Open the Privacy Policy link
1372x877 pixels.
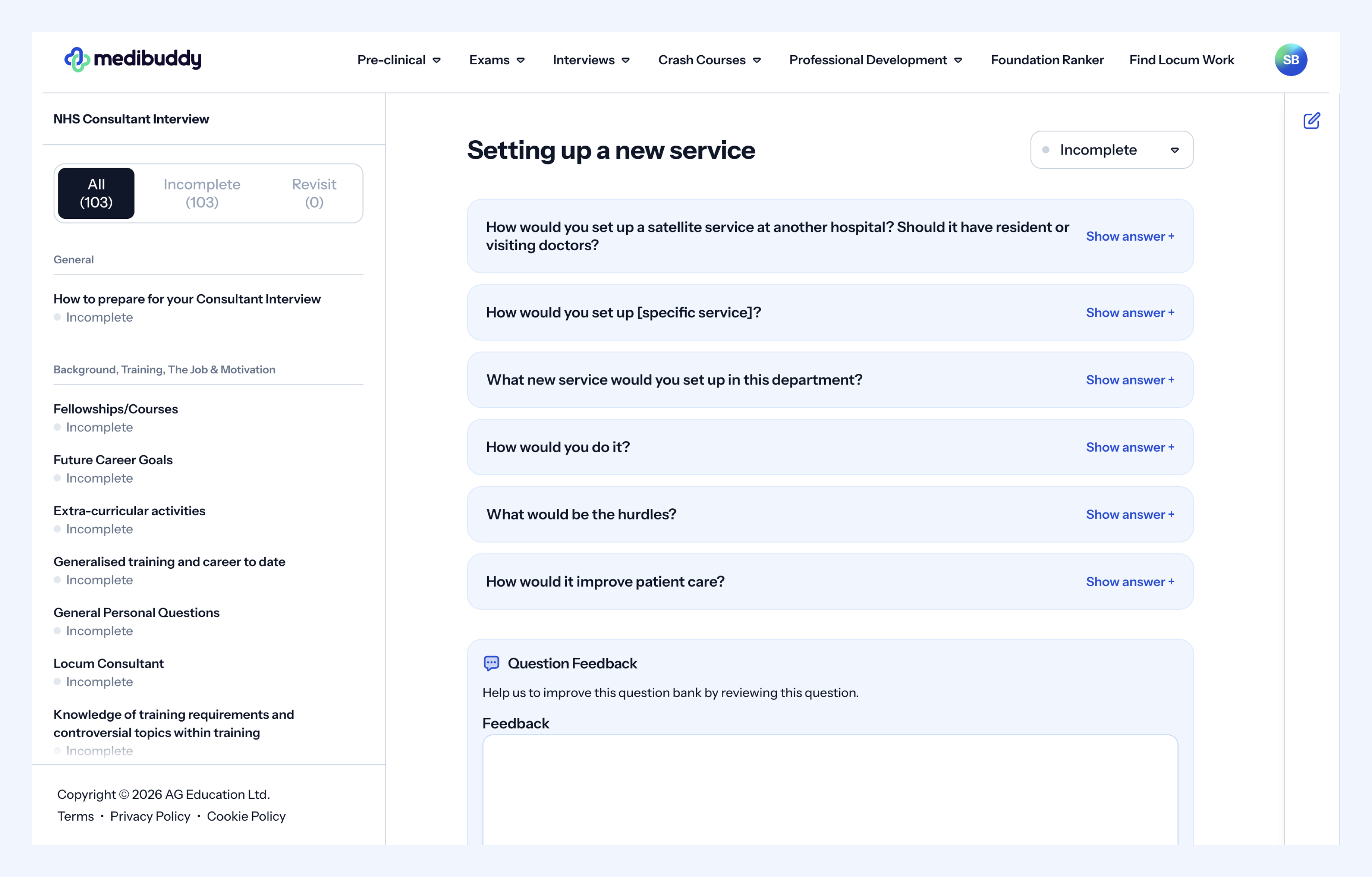click(x=150, y=816)
